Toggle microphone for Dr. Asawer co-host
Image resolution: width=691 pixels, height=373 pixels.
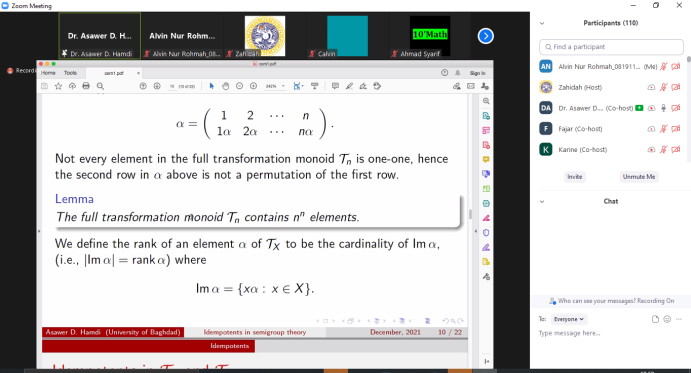[x=664, y=108]
